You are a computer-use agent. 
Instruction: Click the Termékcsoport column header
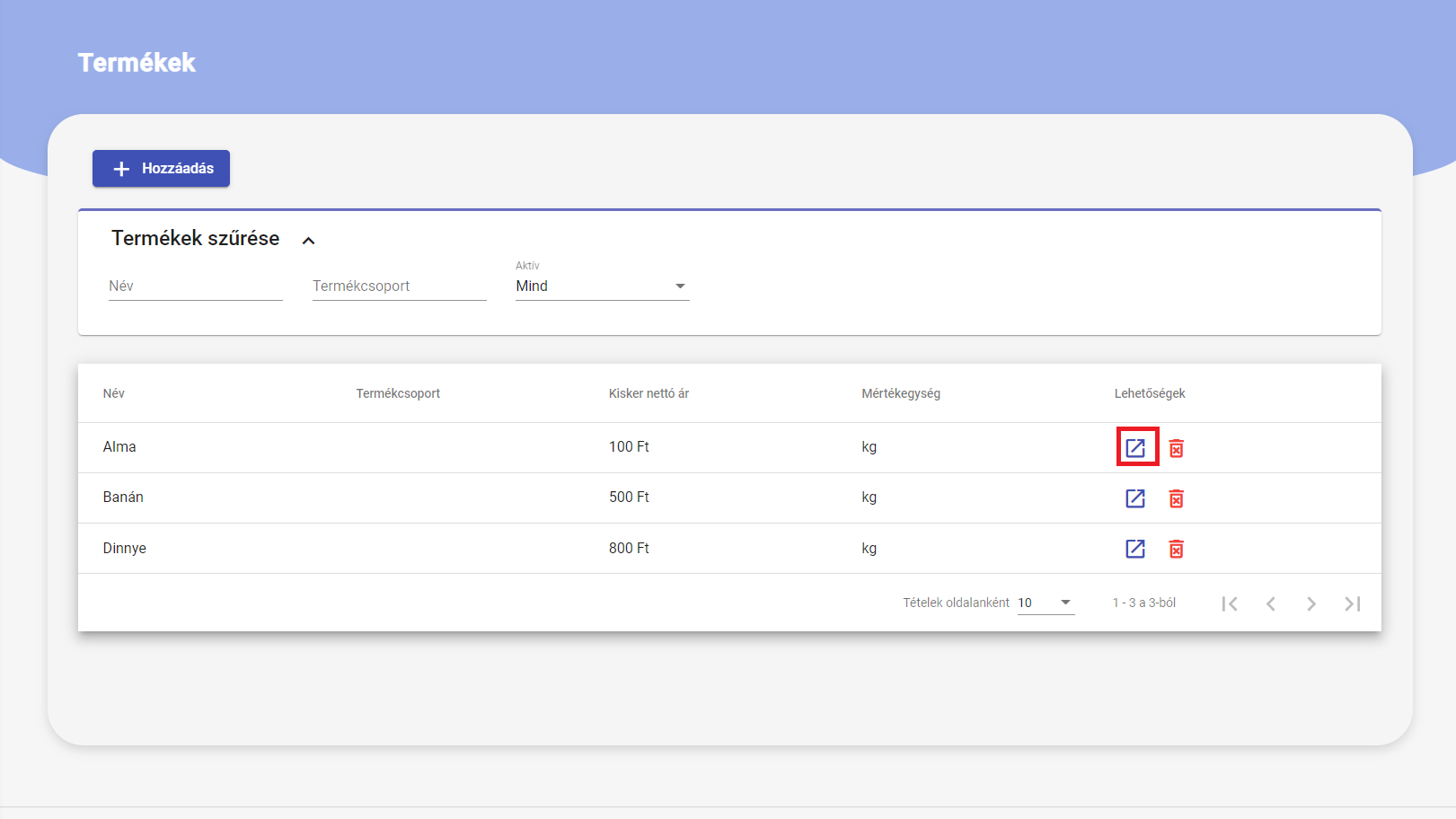pos(398,393)
